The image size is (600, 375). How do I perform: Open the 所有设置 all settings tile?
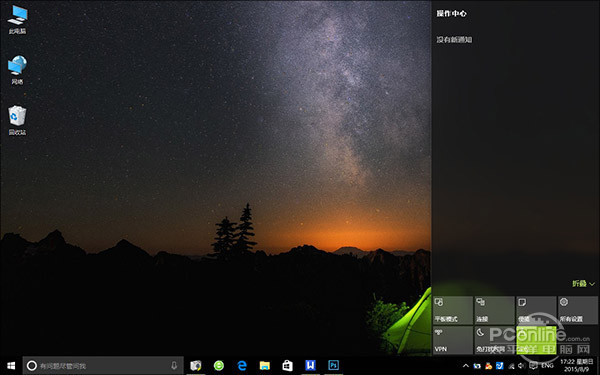578,310
